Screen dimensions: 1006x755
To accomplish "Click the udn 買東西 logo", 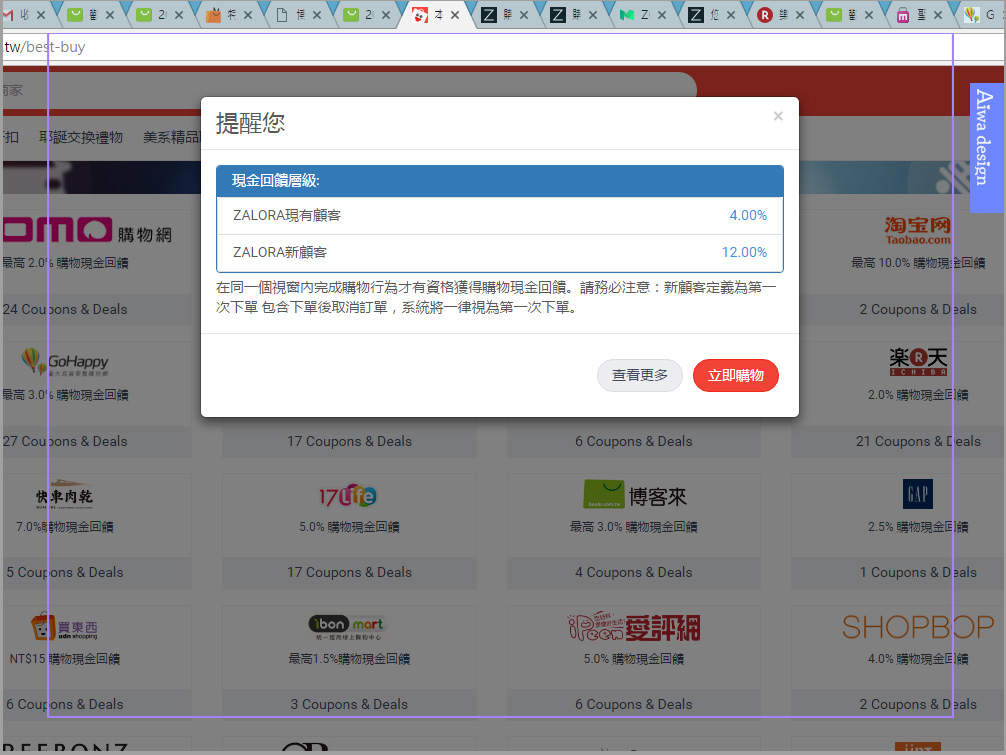I will coord(64,627).
